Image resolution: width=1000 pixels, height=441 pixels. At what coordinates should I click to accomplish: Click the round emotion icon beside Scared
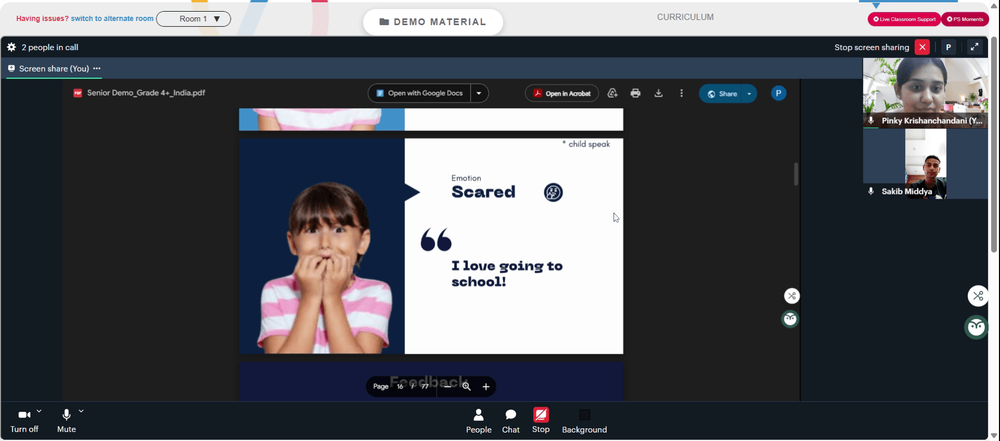coord(553,192)
